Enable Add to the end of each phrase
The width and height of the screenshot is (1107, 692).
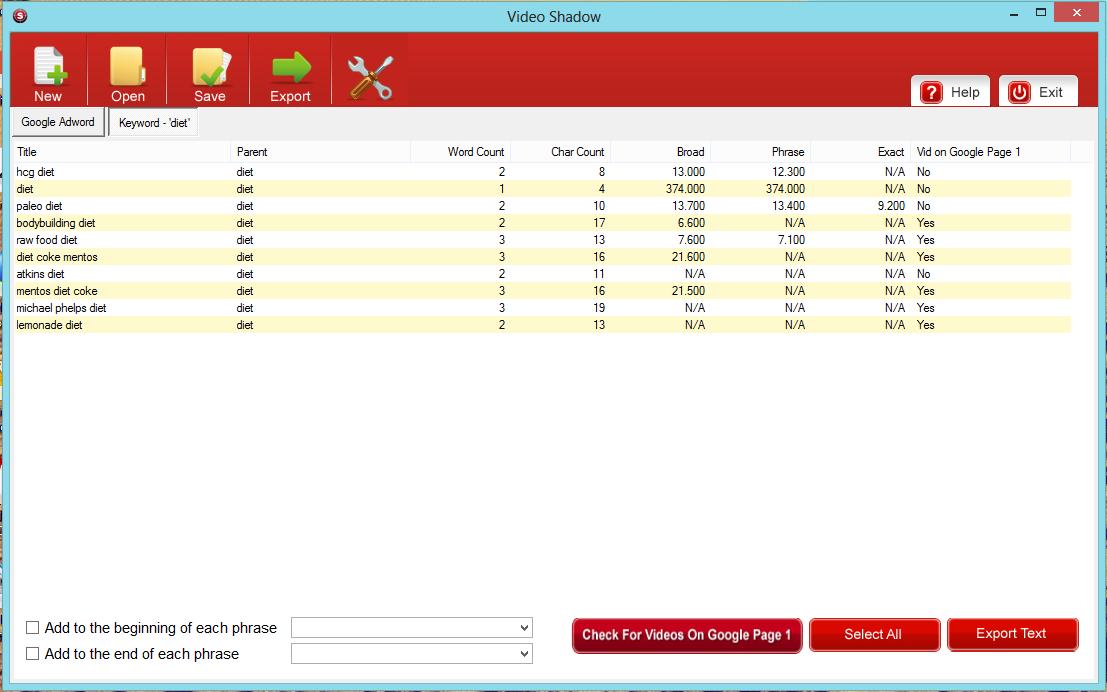point(32,654)
